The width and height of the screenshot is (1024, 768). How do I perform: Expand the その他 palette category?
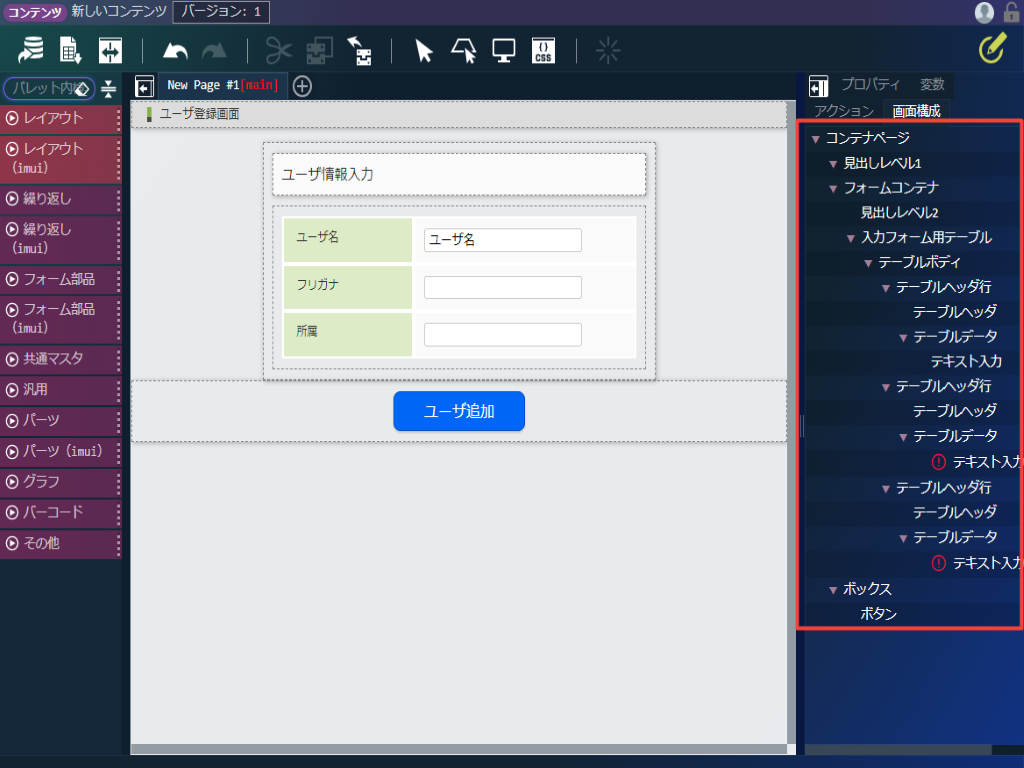pos(61,543)
